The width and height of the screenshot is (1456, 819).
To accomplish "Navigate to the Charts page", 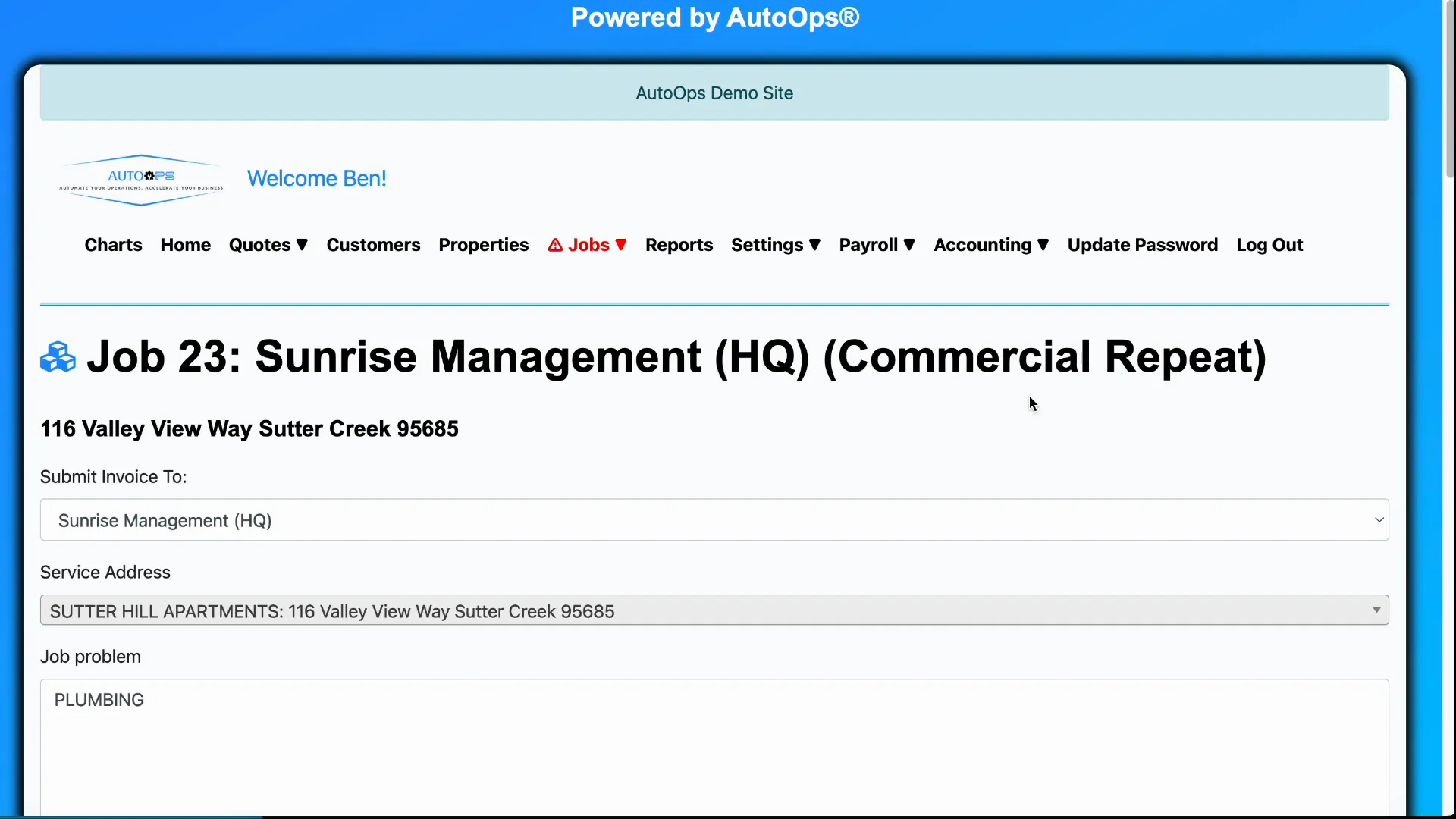I will point(113,244).
